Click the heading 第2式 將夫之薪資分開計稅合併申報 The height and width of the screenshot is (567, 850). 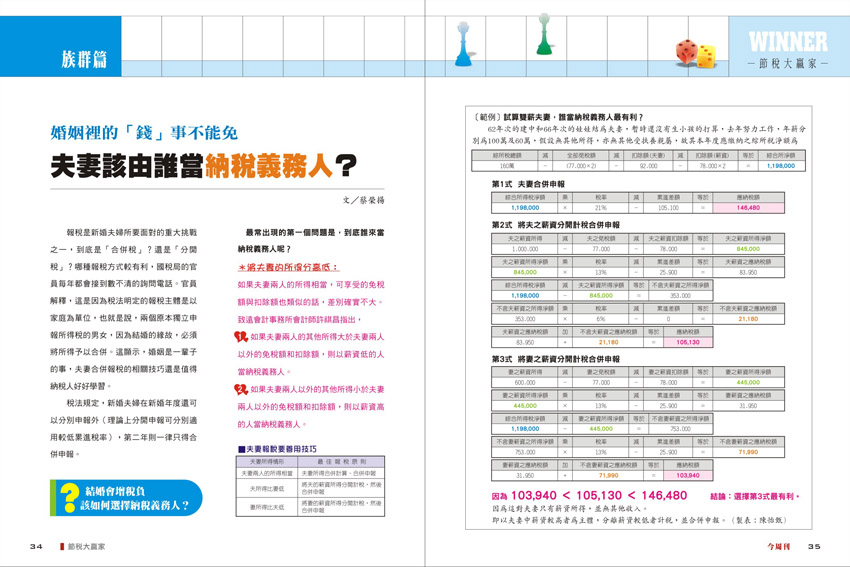point(556,224)
